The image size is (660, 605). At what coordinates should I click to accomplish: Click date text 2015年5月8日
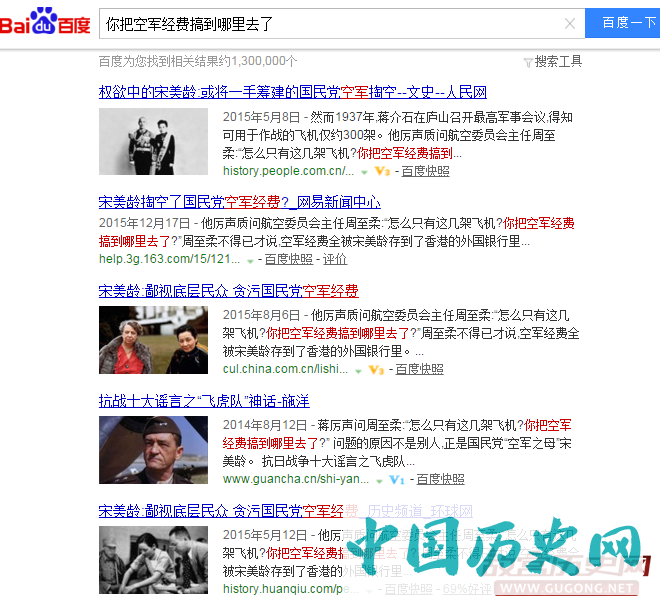(x=261, y=117)
